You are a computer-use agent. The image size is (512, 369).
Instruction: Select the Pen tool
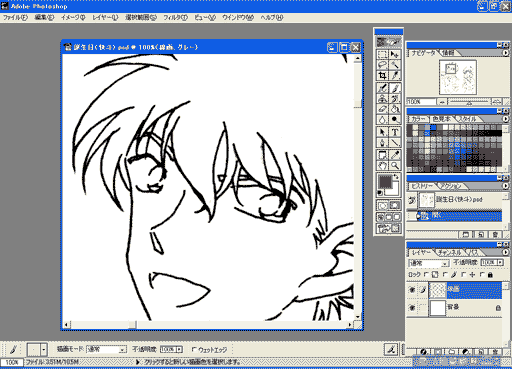tap(382, 143)
